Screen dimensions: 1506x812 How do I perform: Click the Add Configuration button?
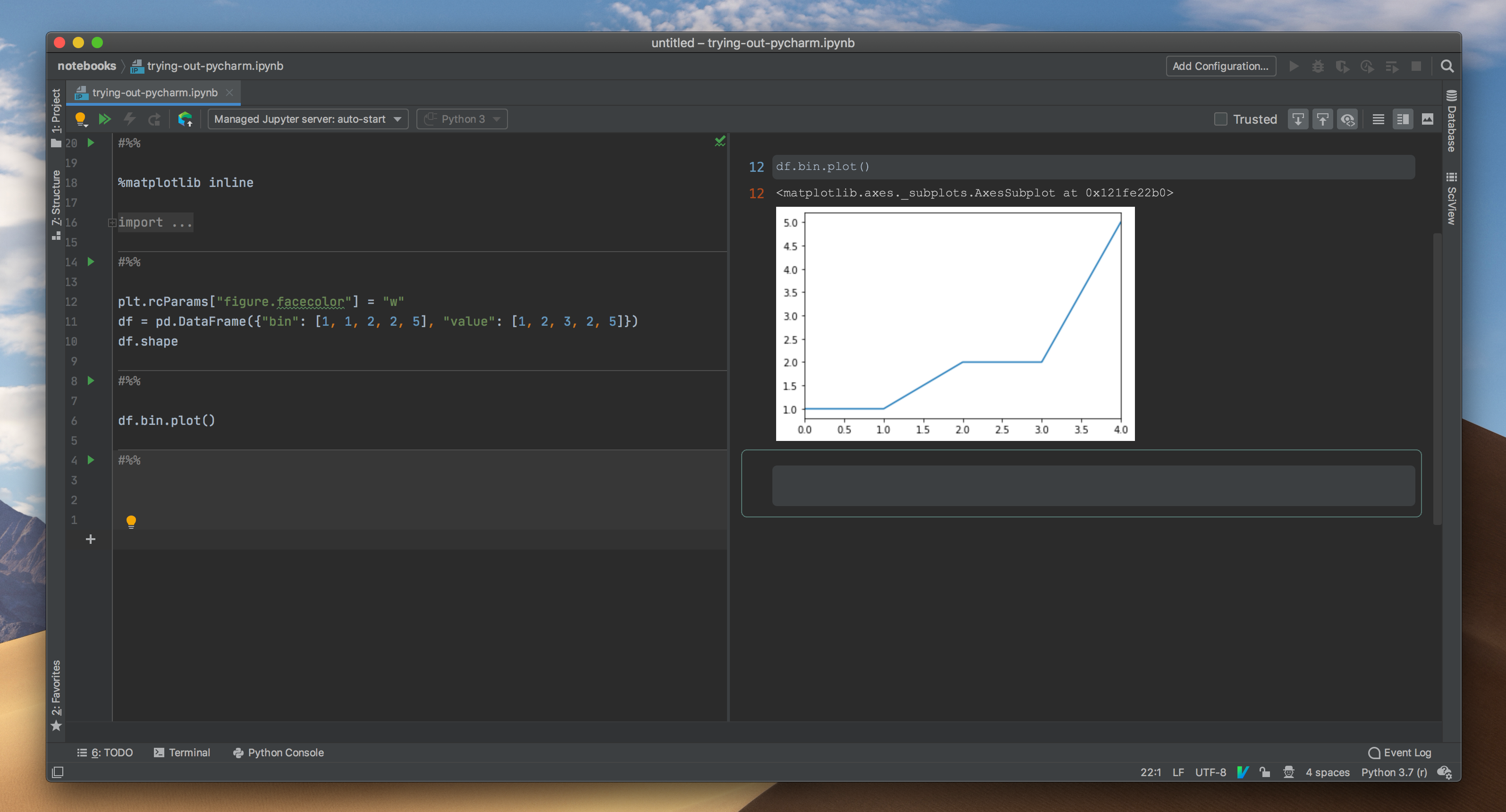pyautogui.click(x=1221, y=66)
